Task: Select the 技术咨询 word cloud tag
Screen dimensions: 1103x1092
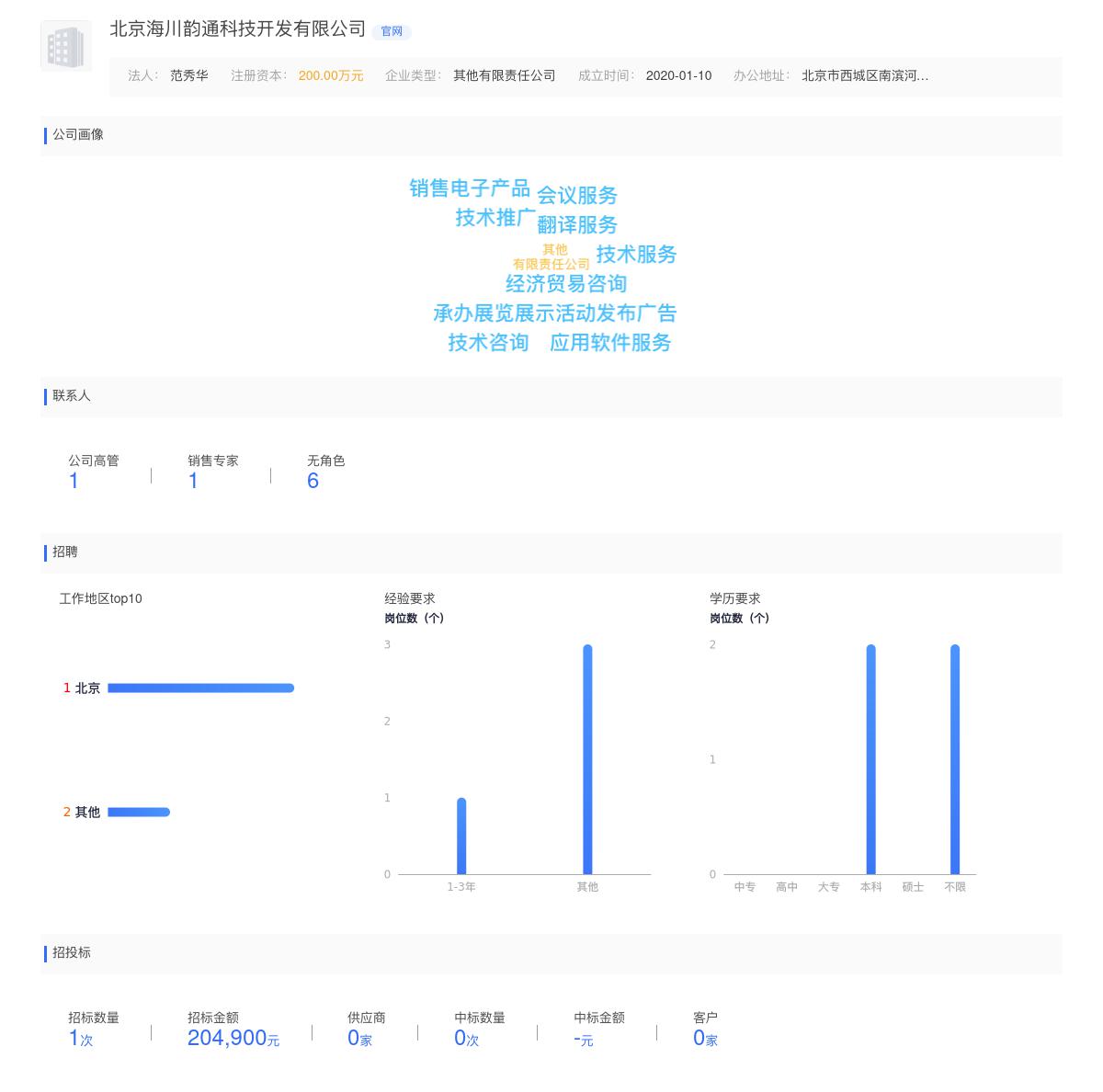Action: (x=488, y=343)
